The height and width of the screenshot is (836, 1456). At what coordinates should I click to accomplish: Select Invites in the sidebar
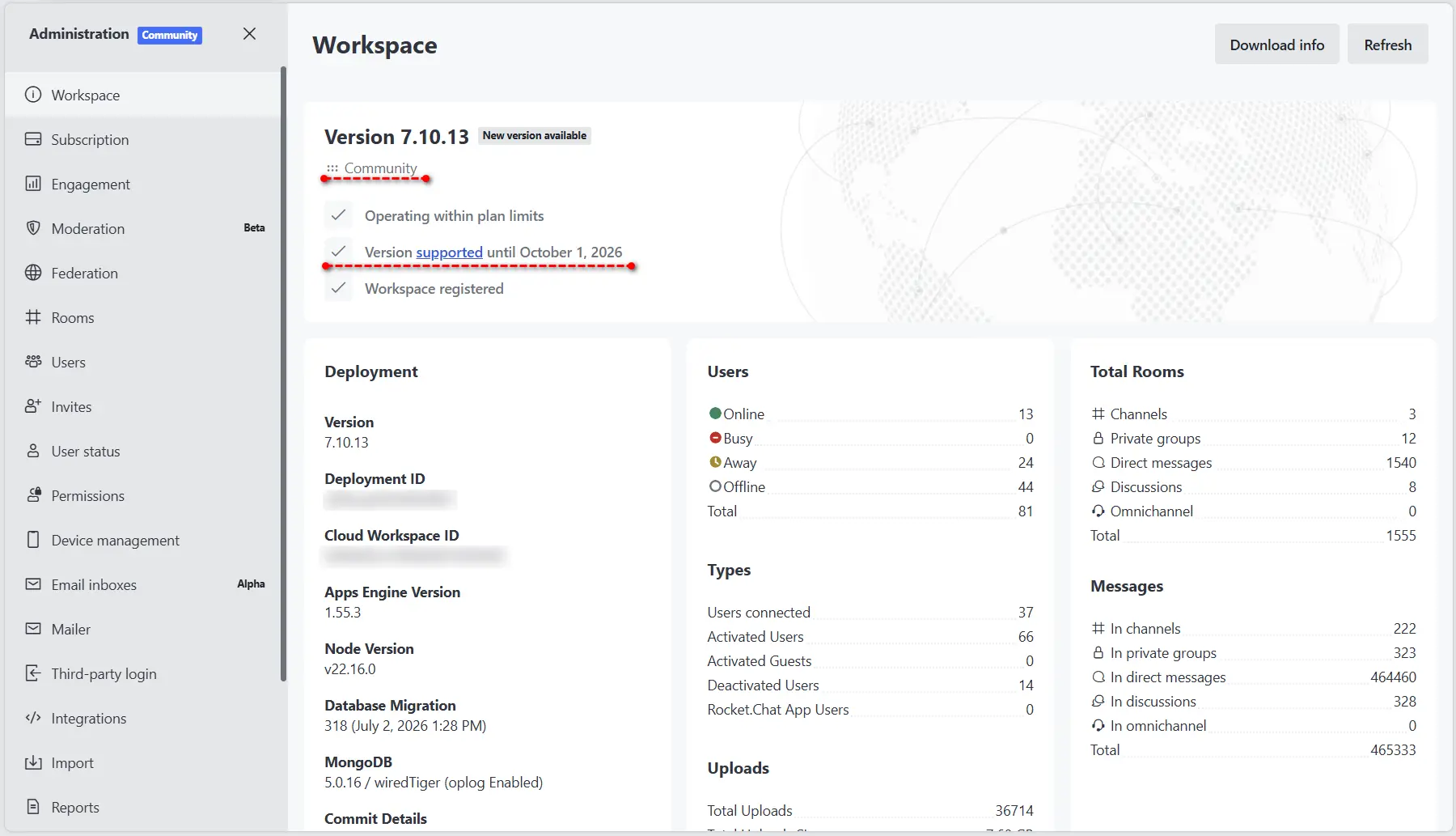pos(143,406)
